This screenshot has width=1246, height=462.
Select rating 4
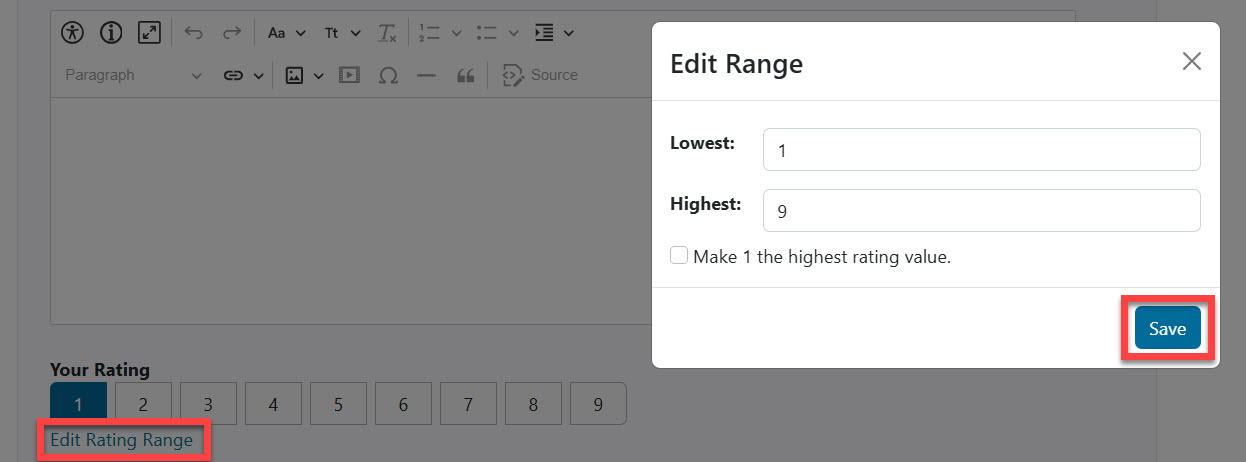273,404
